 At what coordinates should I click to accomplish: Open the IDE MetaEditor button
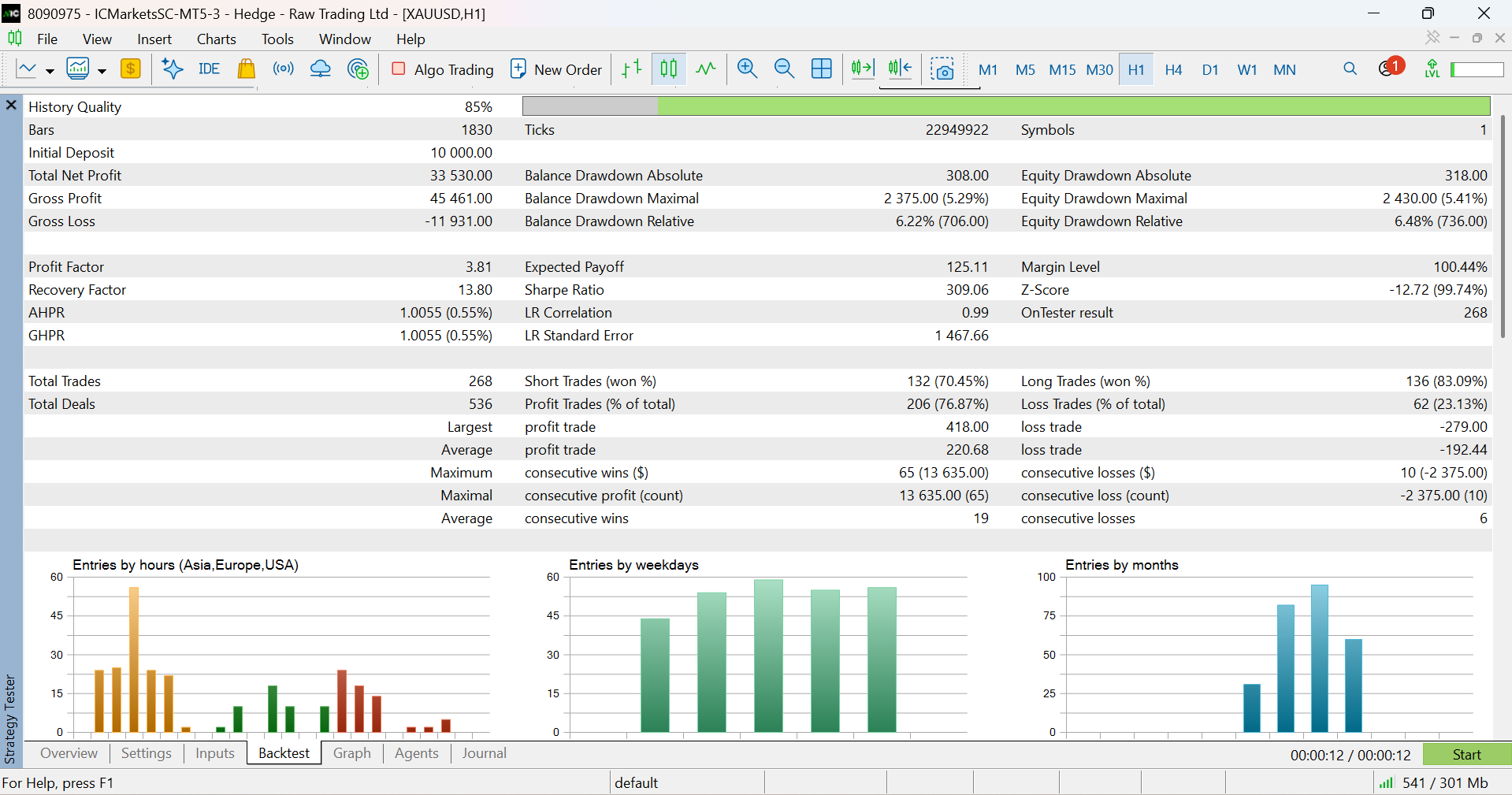209,69
